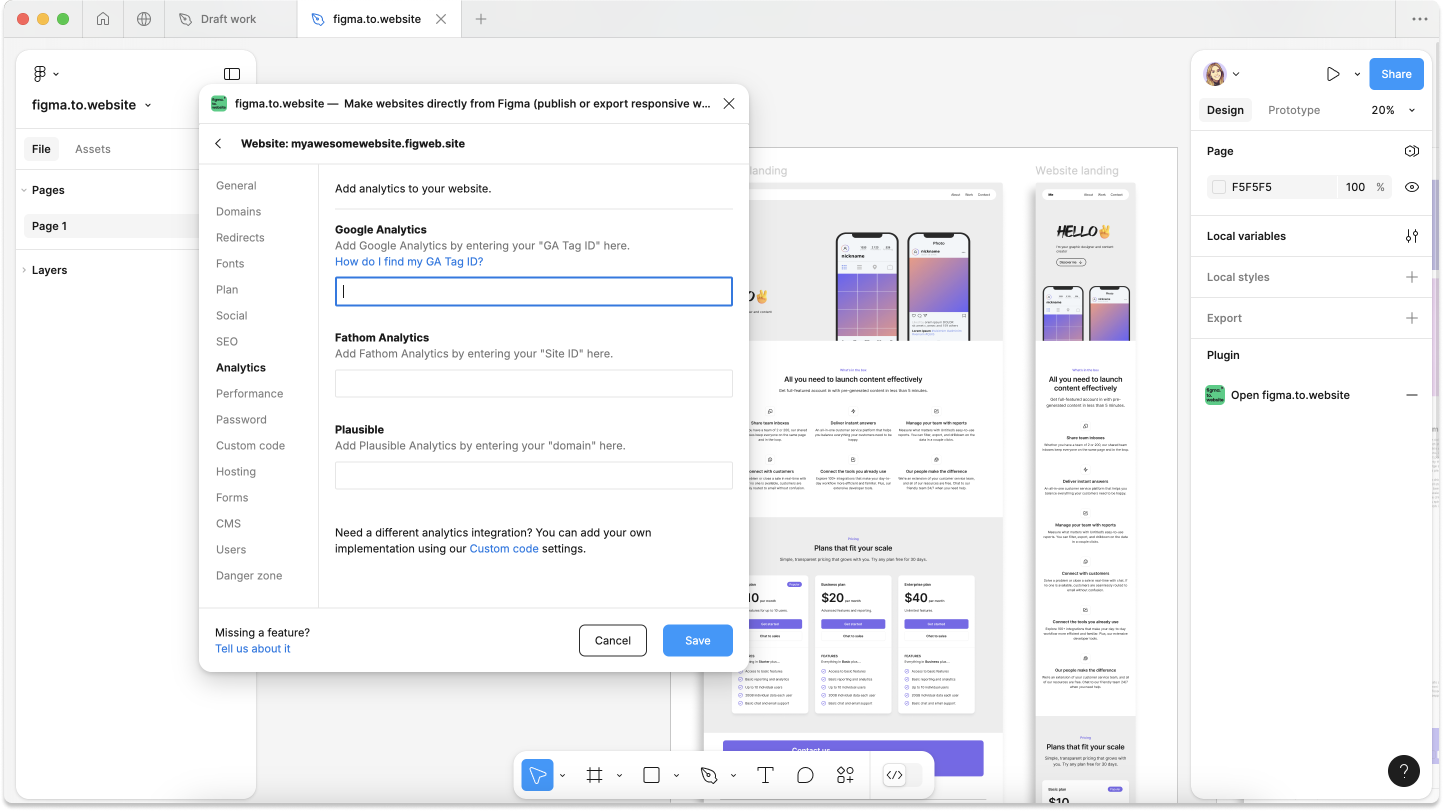The image size is (1443, 811).
Task: Toggle Dev Mode code switch
Action: pos(903,775)
